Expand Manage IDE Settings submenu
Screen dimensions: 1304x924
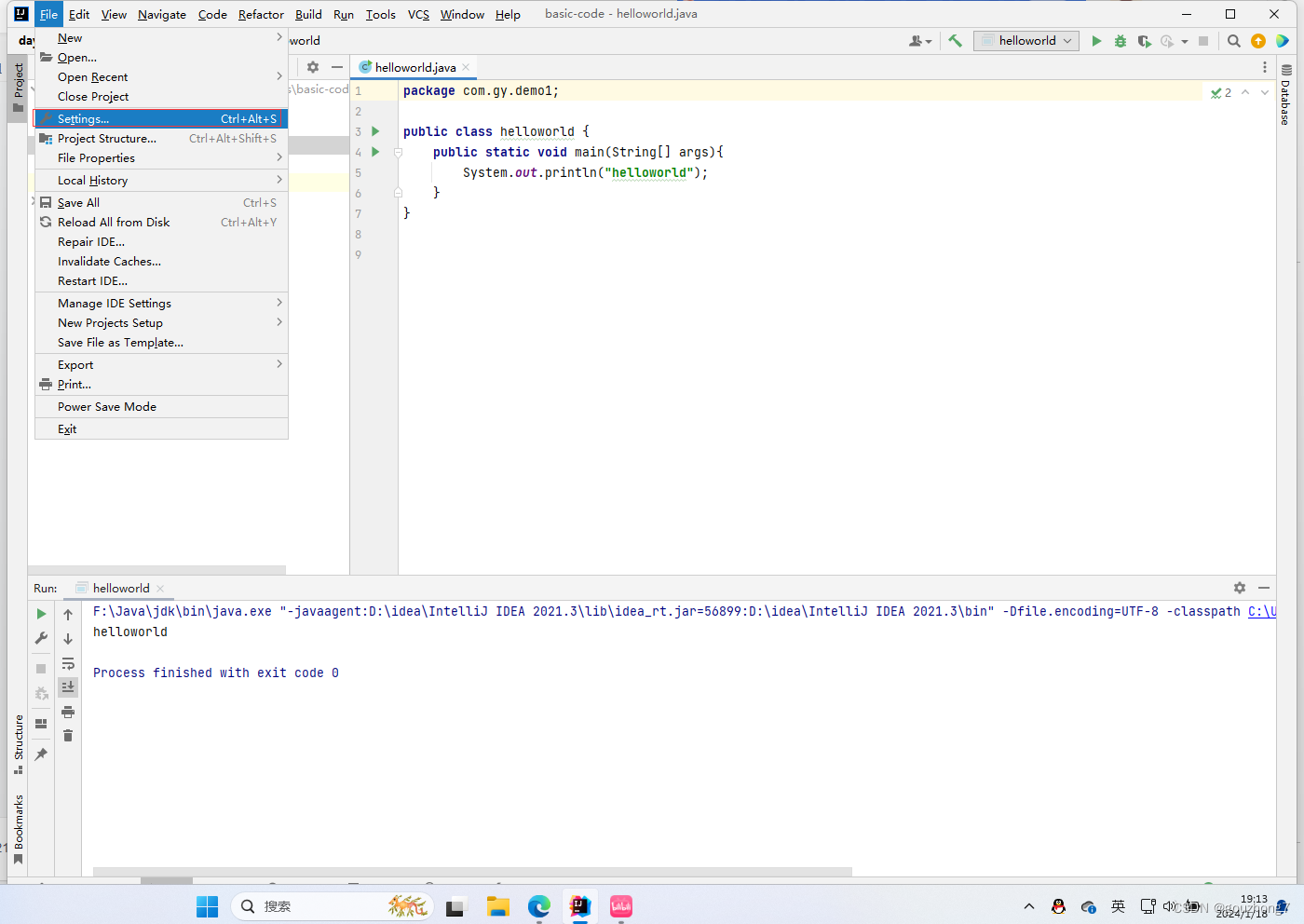pyautogui.click(x=279, y=303)
